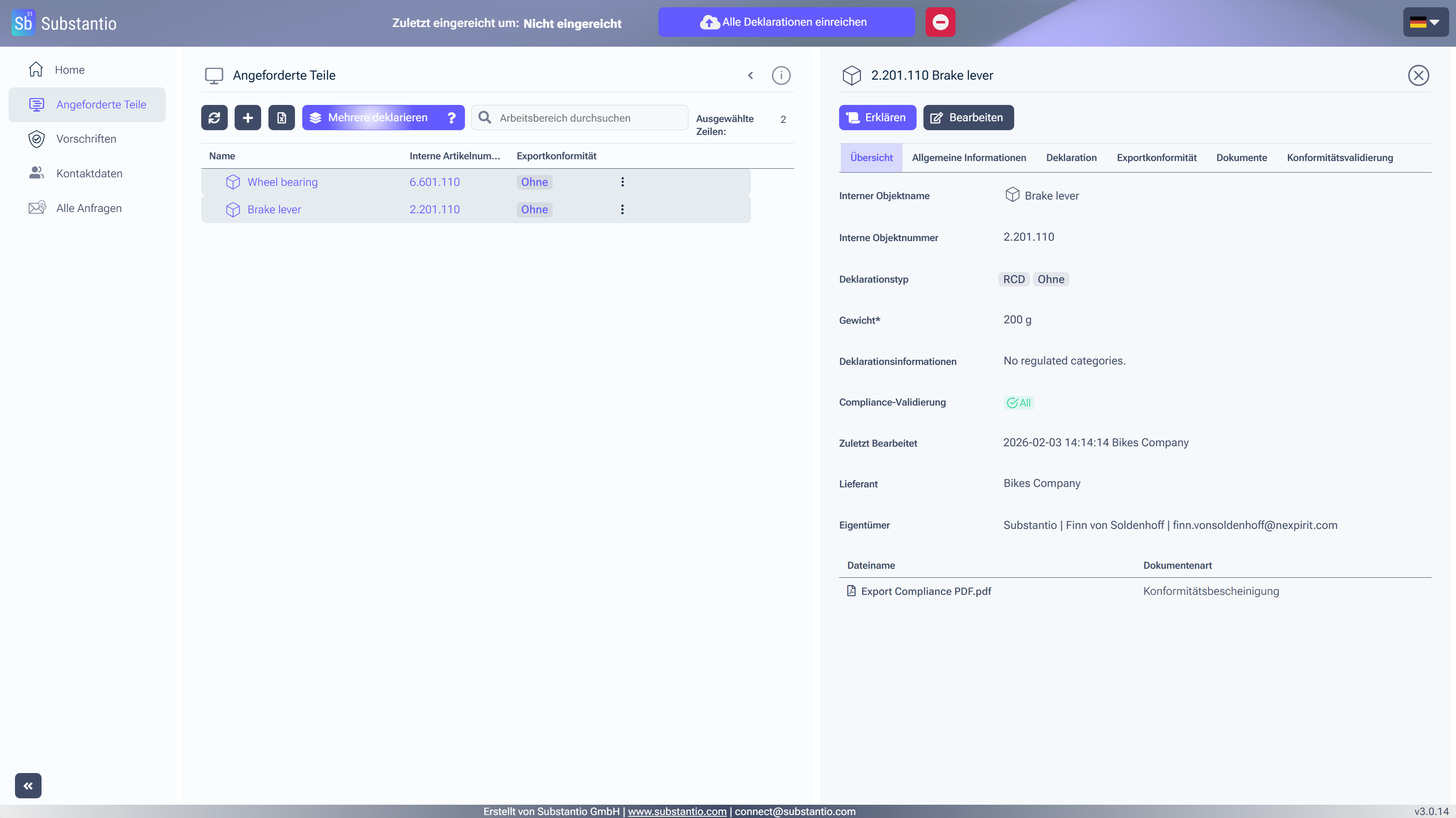The image size is (1456, 818).
Task: Open the language flag dropdown
Action: pos(1426,22)
